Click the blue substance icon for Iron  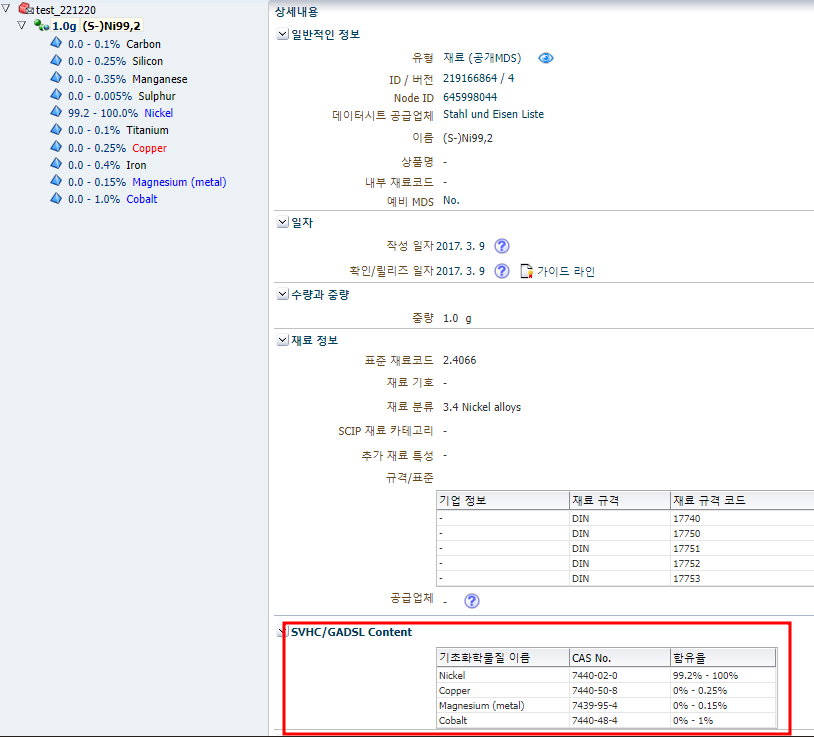pos(56,163)
